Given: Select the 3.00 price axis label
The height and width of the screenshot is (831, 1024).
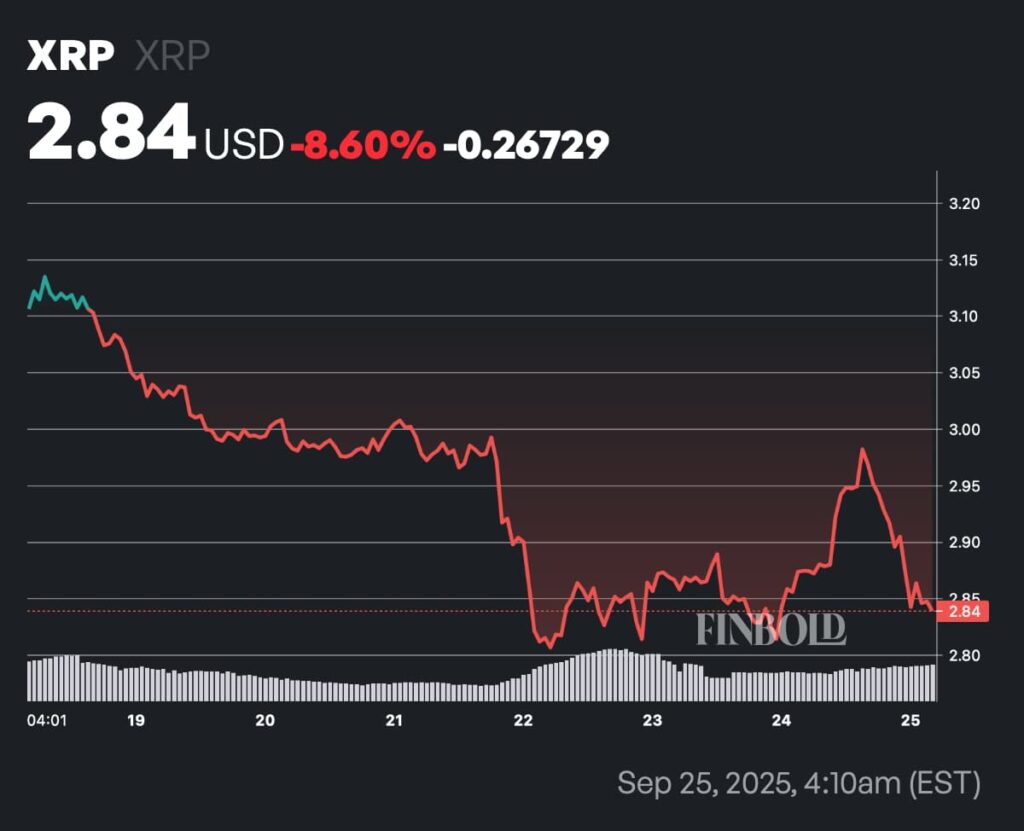Looking at the screenshot, I should tap(962, 429).
